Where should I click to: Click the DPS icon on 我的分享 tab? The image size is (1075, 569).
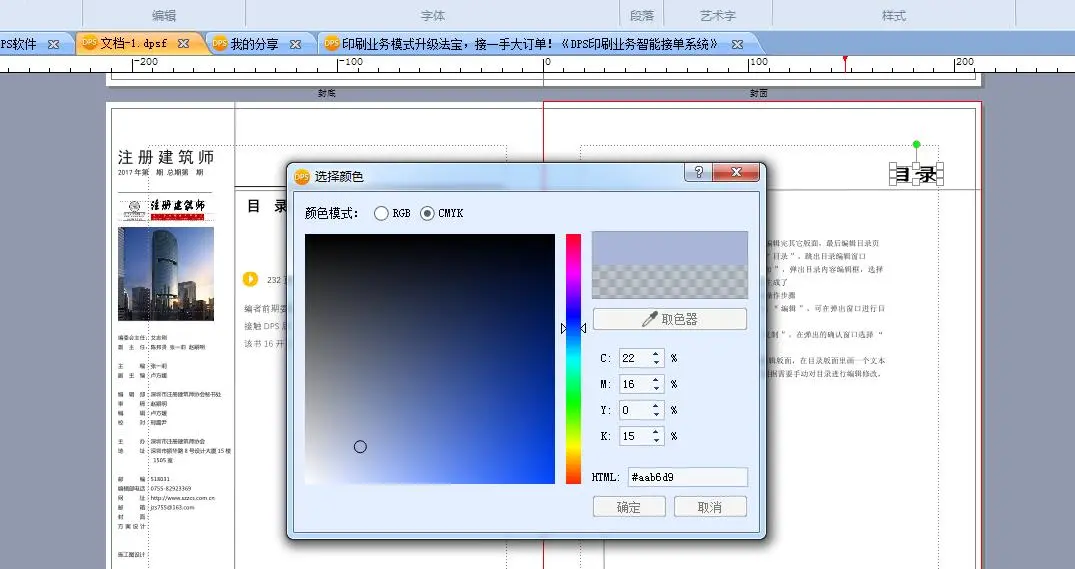[x=220, y=43]
